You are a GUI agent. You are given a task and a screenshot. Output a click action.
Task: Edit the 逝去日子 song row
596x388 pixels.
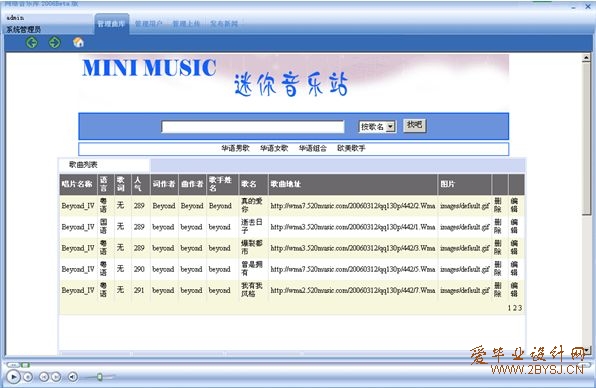[x=514, y=226]
